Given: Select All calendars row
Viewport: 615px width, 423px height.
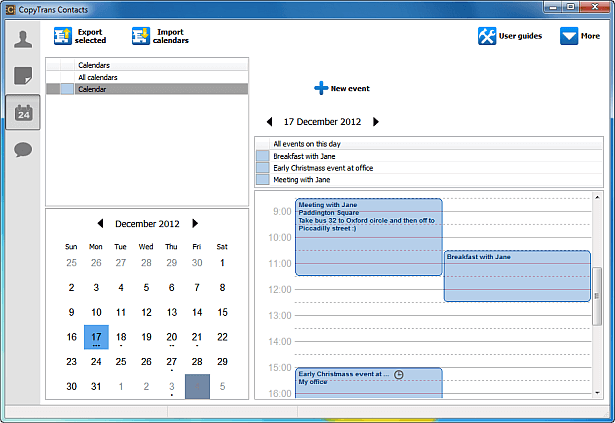Looking at the screenshot, I should point(147,77).
